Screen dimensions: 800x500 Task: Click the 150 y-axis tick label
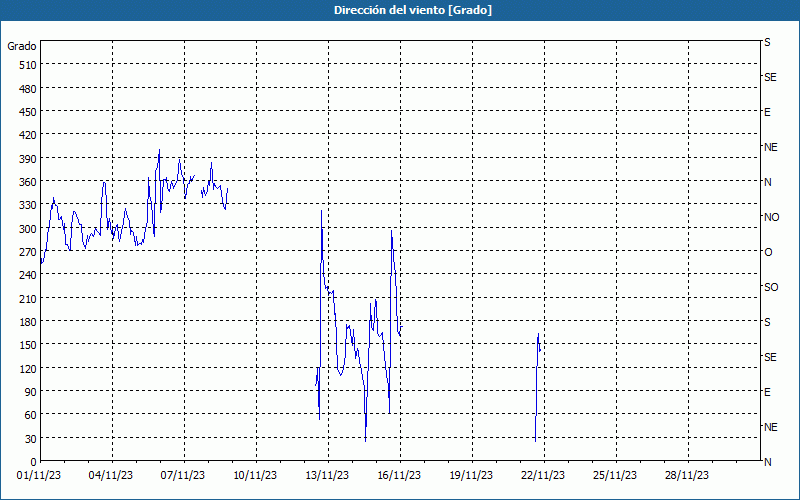[28, 345]
